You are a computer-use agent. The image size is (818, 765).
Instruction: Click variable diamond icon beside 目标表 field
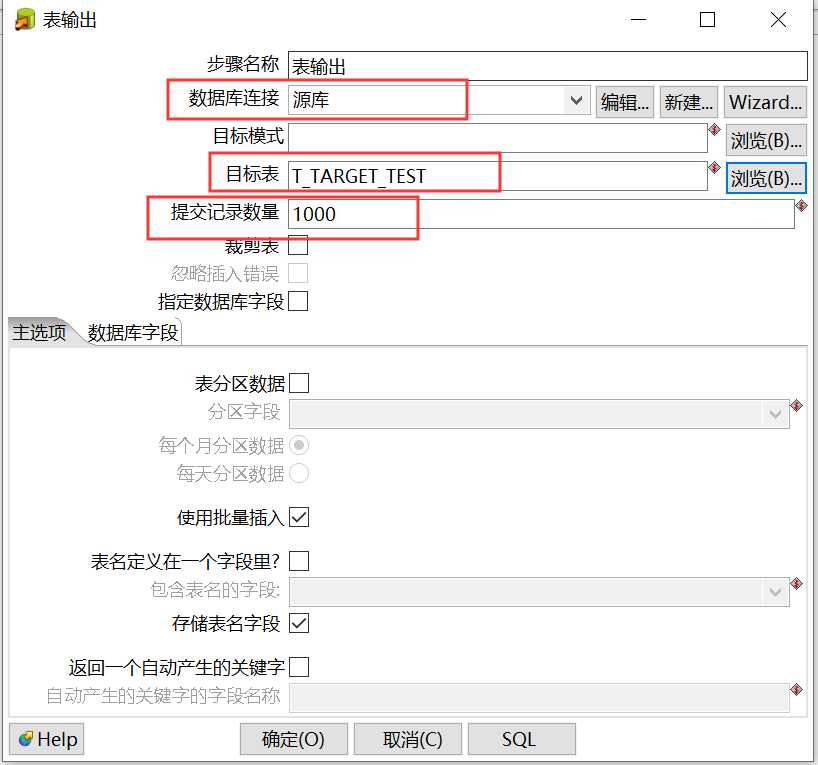[714, 167]
